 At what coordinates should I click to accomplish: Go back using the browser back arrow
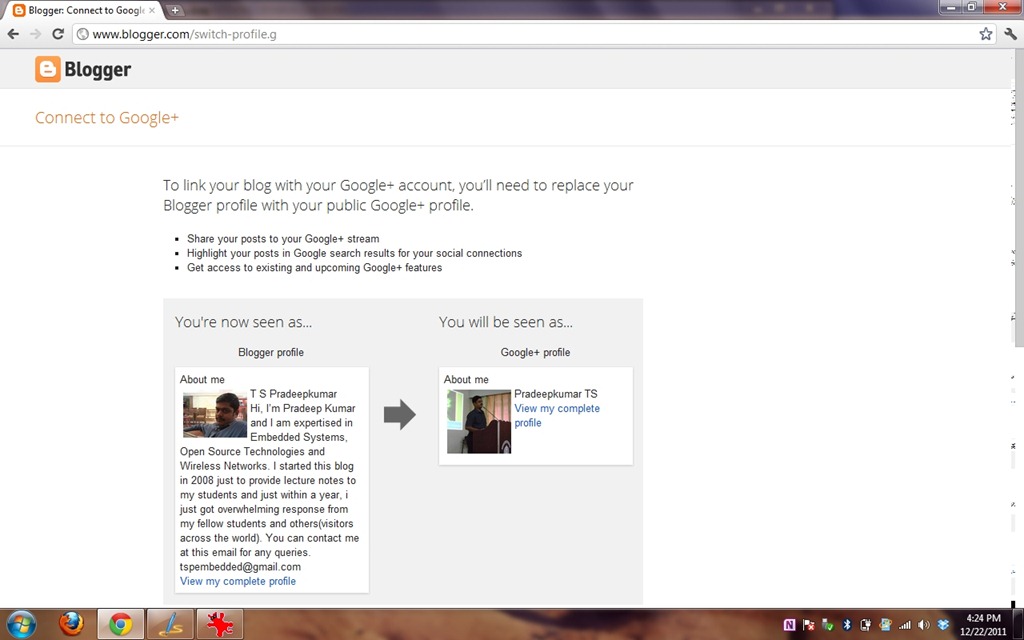[13, 34]
